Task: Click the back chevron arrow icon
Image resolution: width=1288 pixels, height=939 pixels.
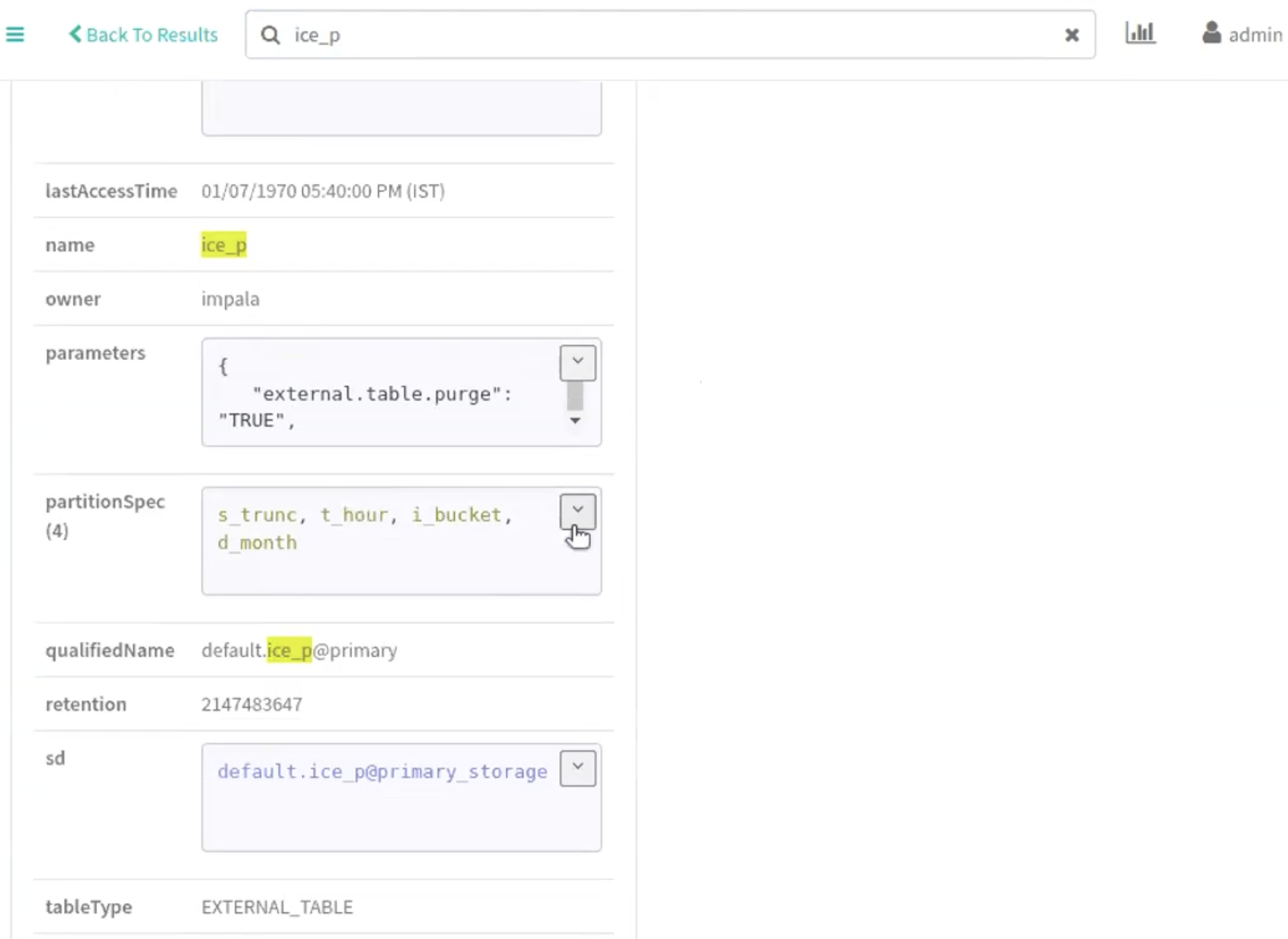Action: [x=75, y=34]
